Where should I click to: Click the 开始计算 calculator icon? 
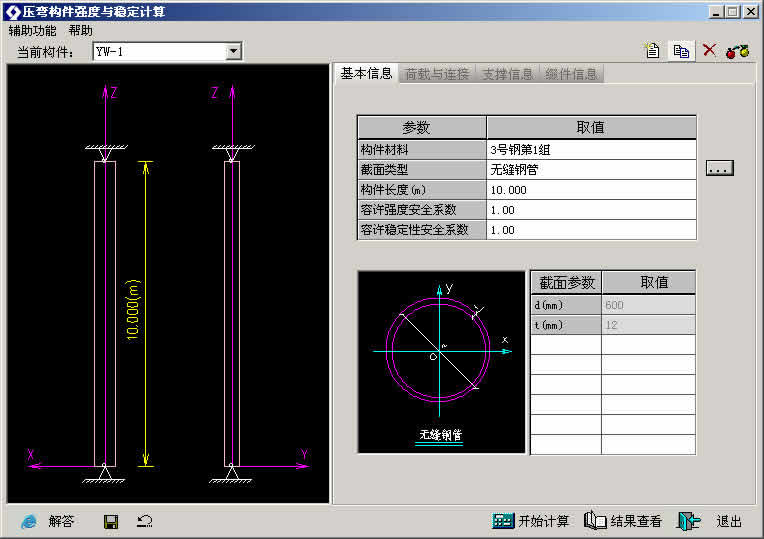click(503, 521)
